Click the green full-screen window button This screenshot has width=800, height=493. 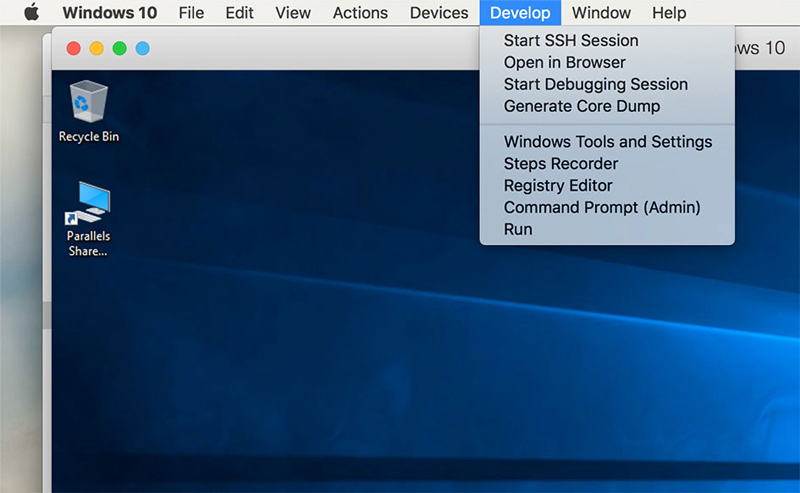point(119,48)
